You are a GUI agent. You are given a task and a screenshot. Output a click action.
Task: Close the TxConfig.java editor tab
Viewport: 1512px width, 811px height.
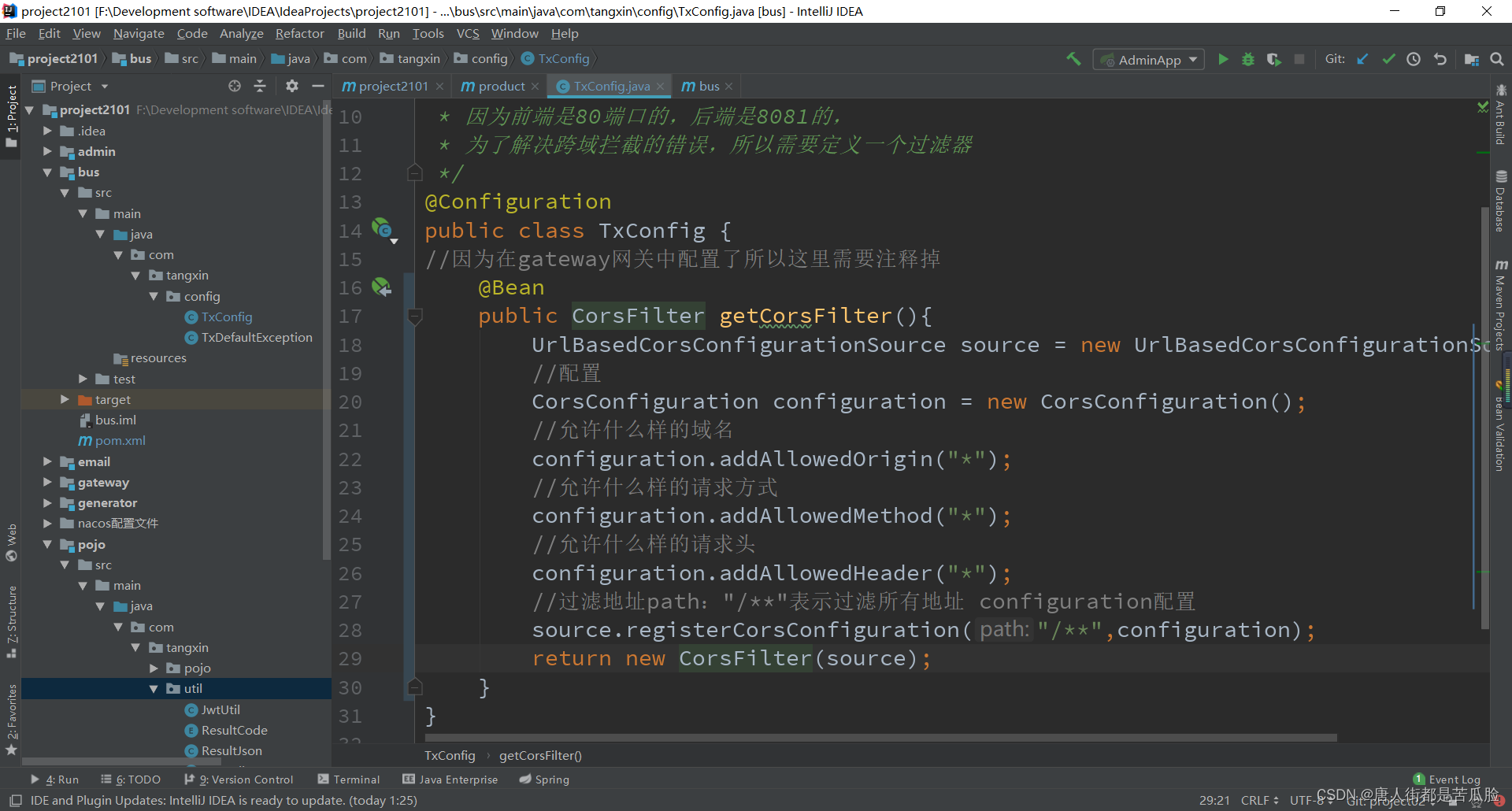tap(660, 87)
